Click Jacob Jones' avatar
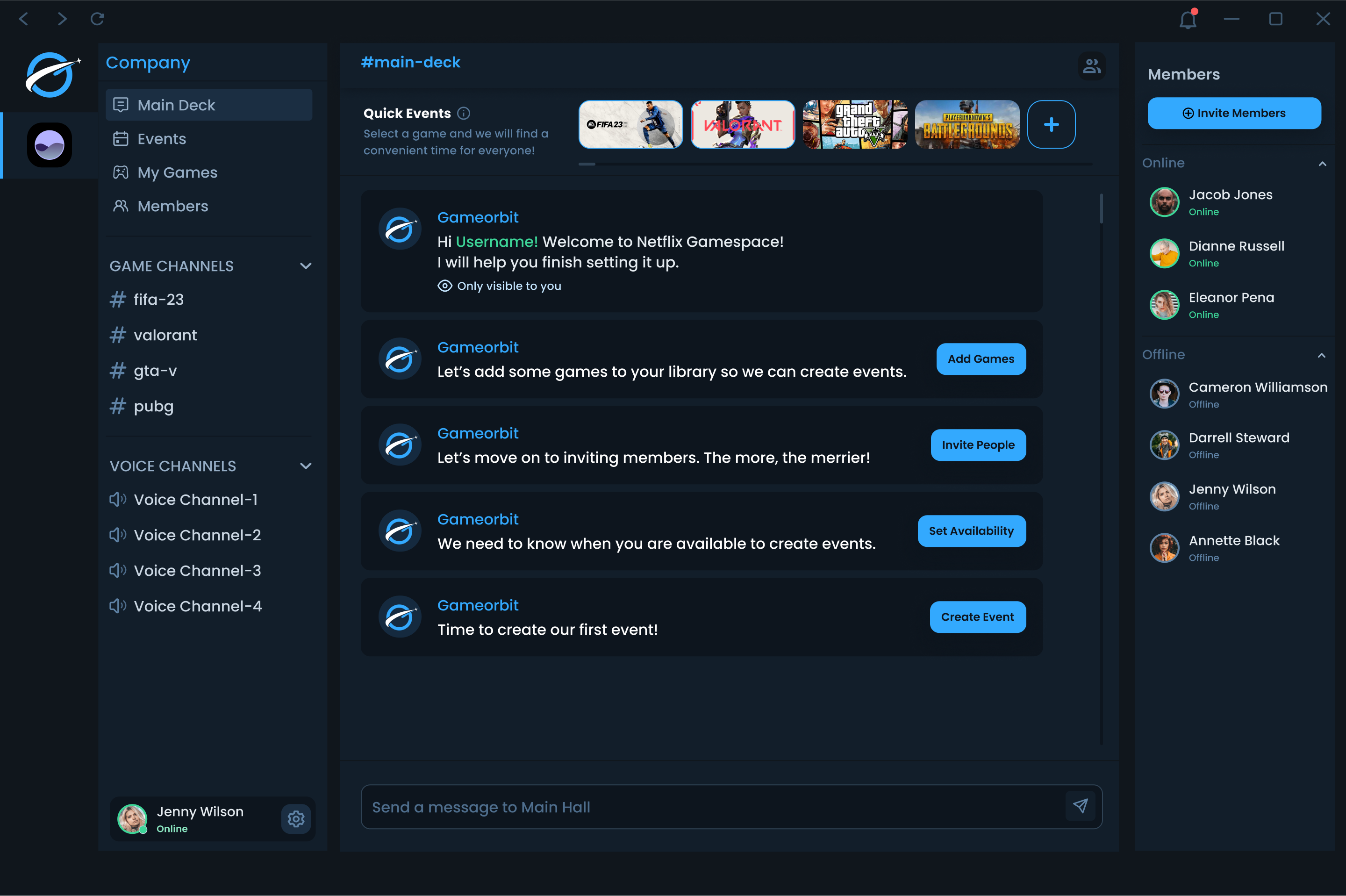 pyautogui.click(x=1164, y=202)
